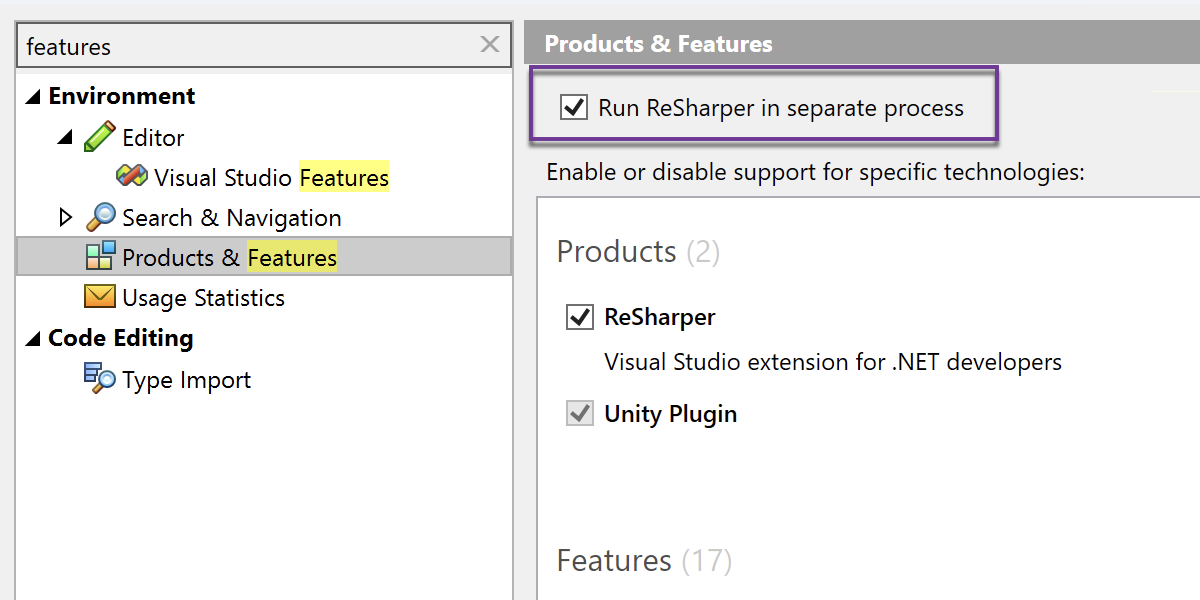Click the Environment section heading
Viewport: 1200px width, 600px height.
click(122, 96)
